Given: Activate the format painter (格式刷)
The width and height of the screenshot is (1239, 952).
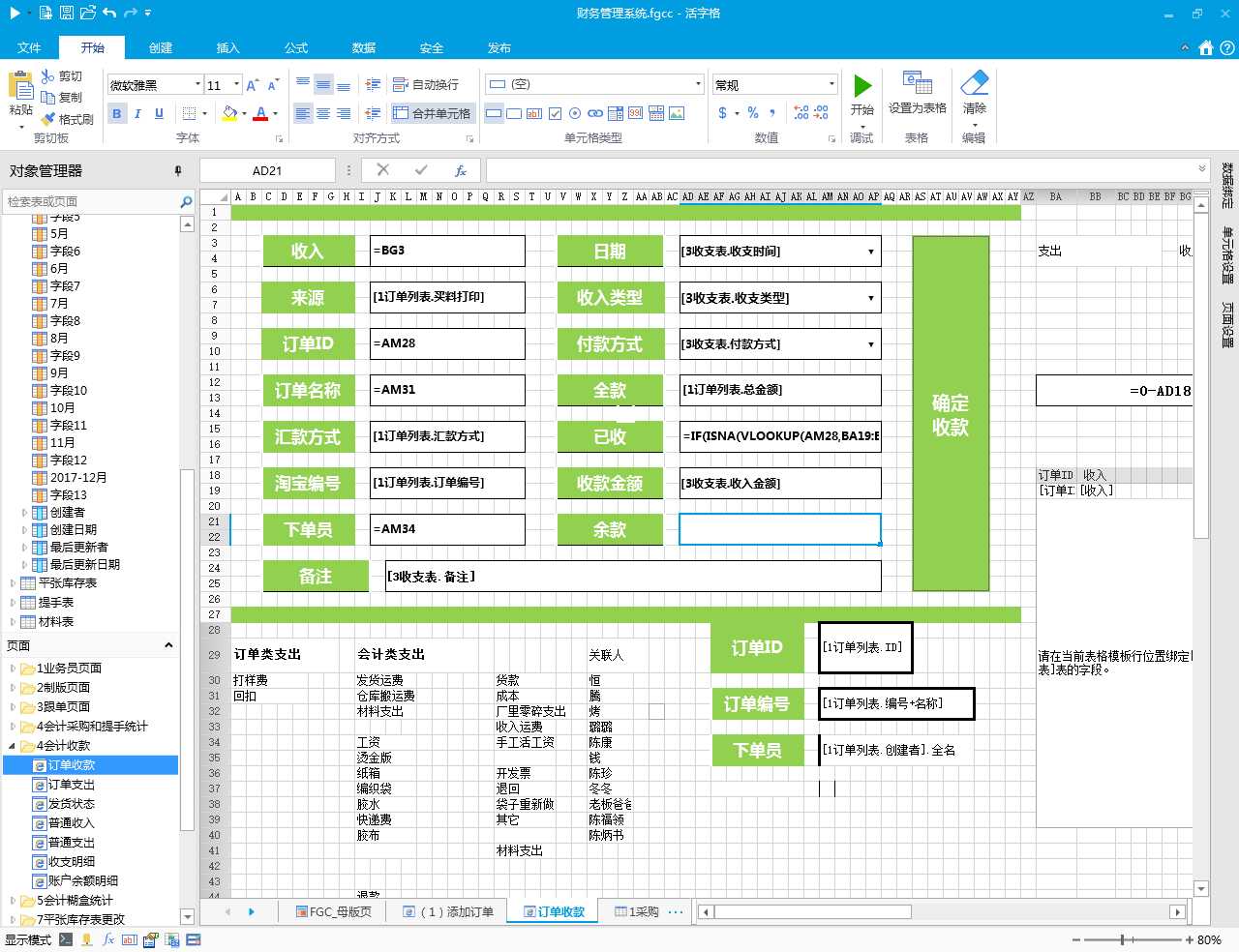Looking at the screenshot, I should [49, 119].
